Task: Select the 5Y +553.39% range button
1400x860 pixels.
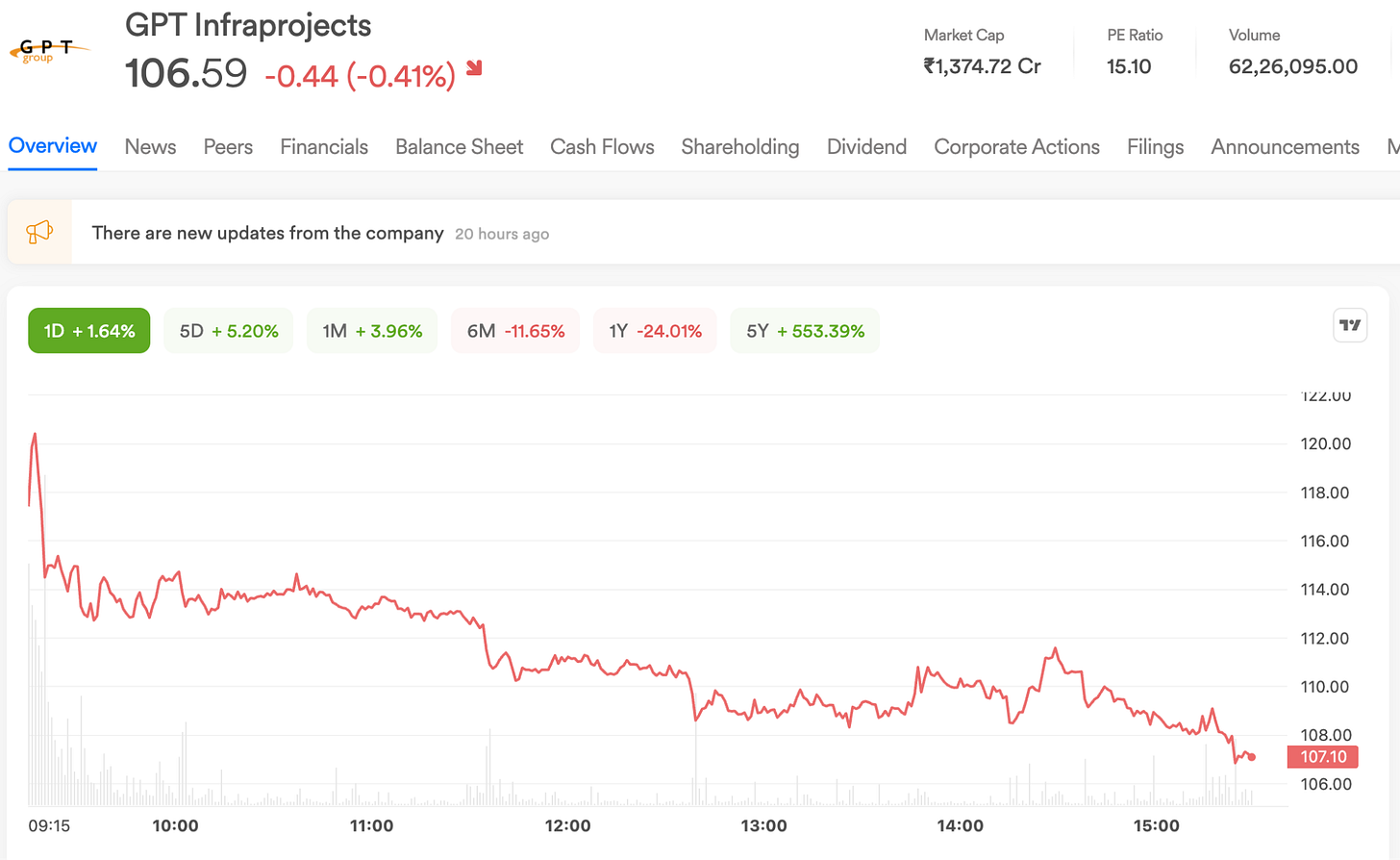Action: [x=805, y=331]
